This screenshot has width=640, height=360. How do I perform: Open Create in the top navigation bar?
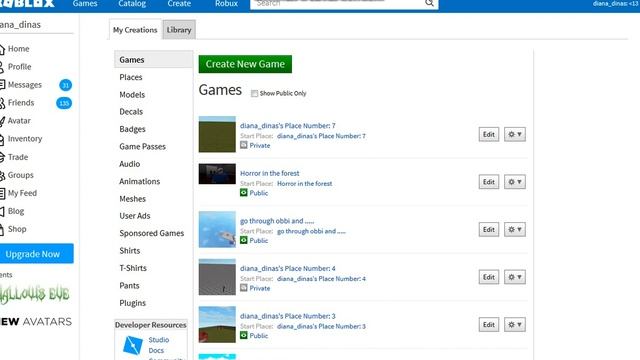pyautogui.click(x=179, y=4)
